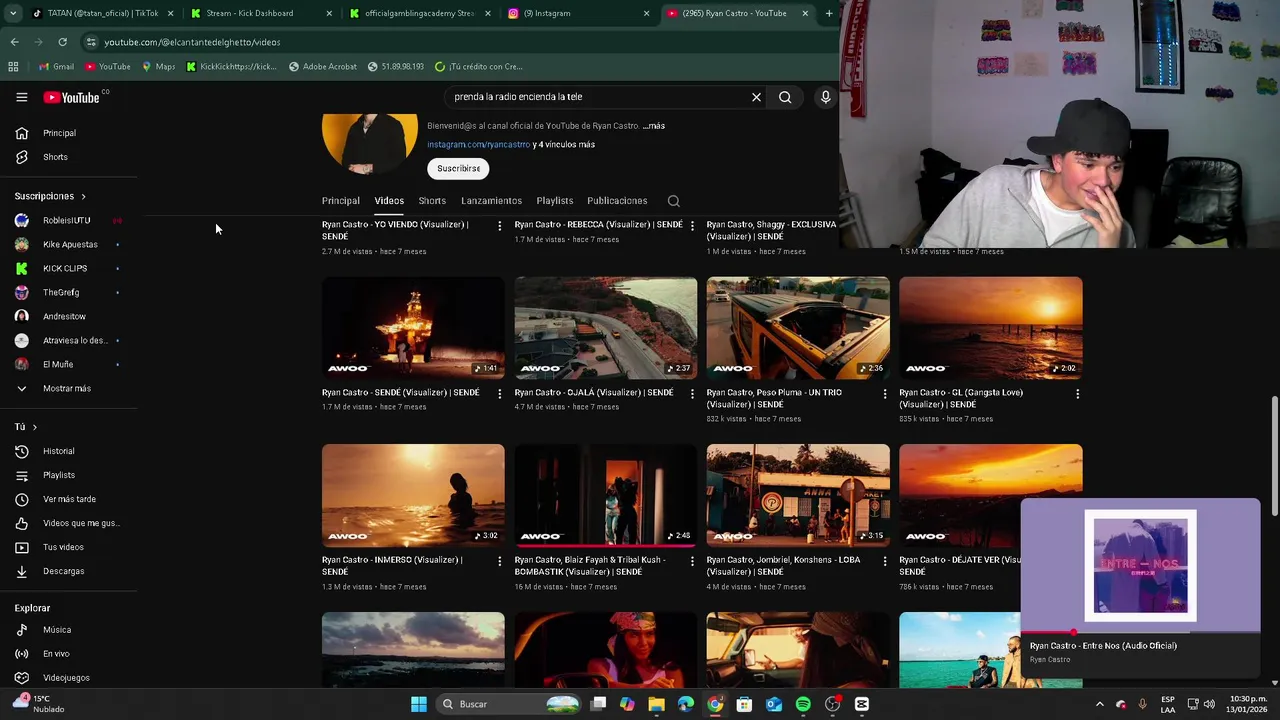Open options menu for REBECCA video
Screen dimensions: 1280x720
692,226
